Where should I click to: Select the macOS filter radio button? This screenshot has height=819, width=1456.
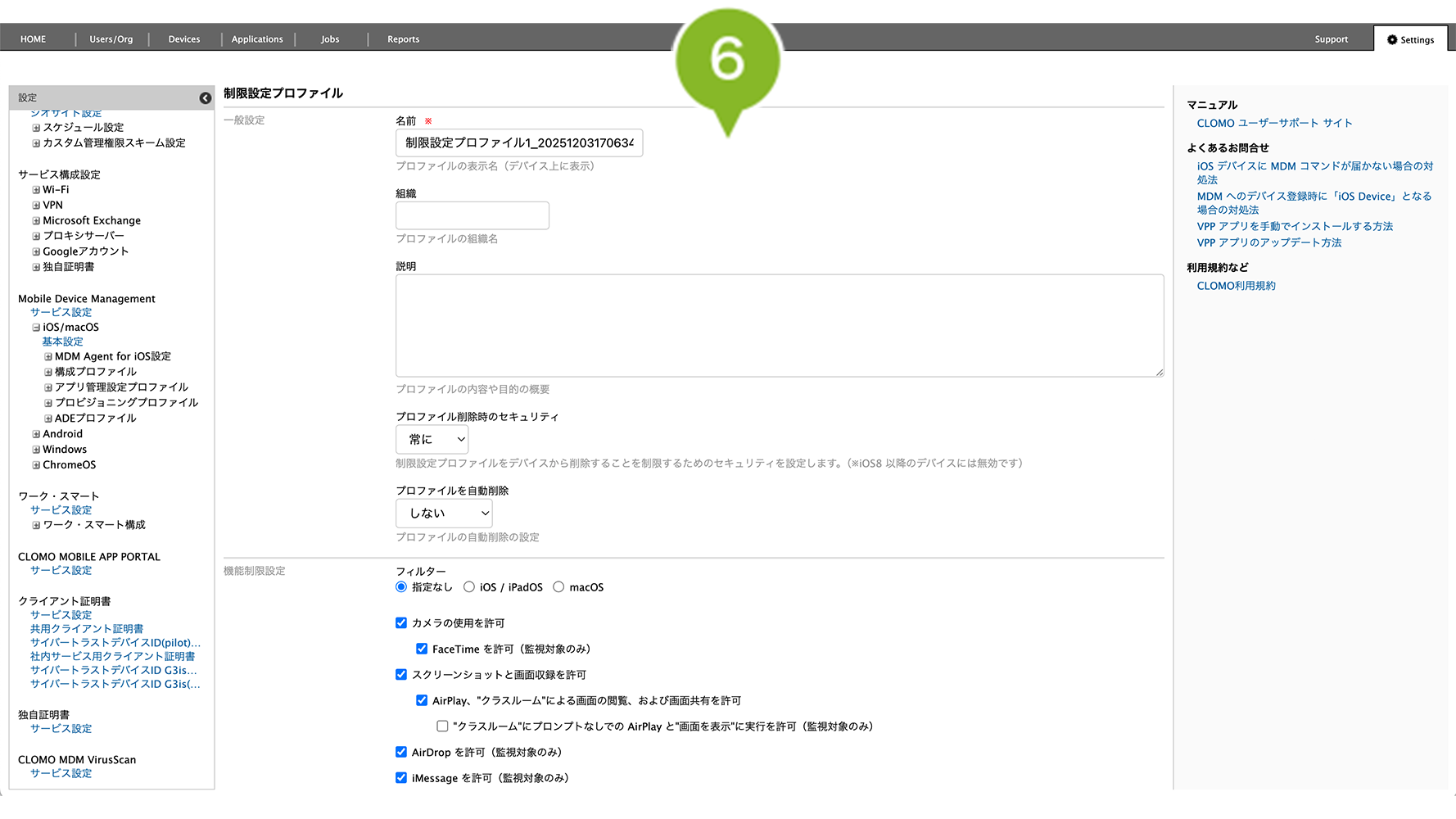tap(558, 587)
